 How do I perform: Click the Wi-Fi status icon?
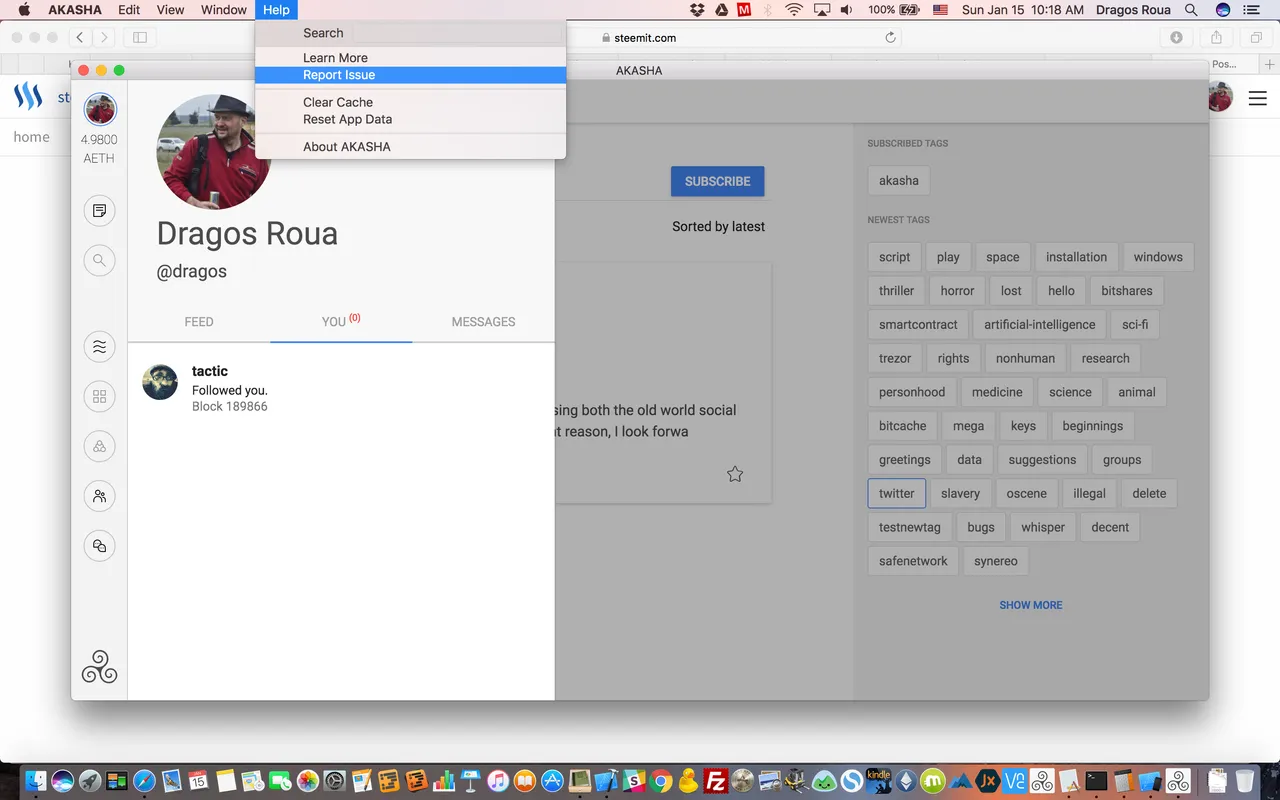click(794, 10)
